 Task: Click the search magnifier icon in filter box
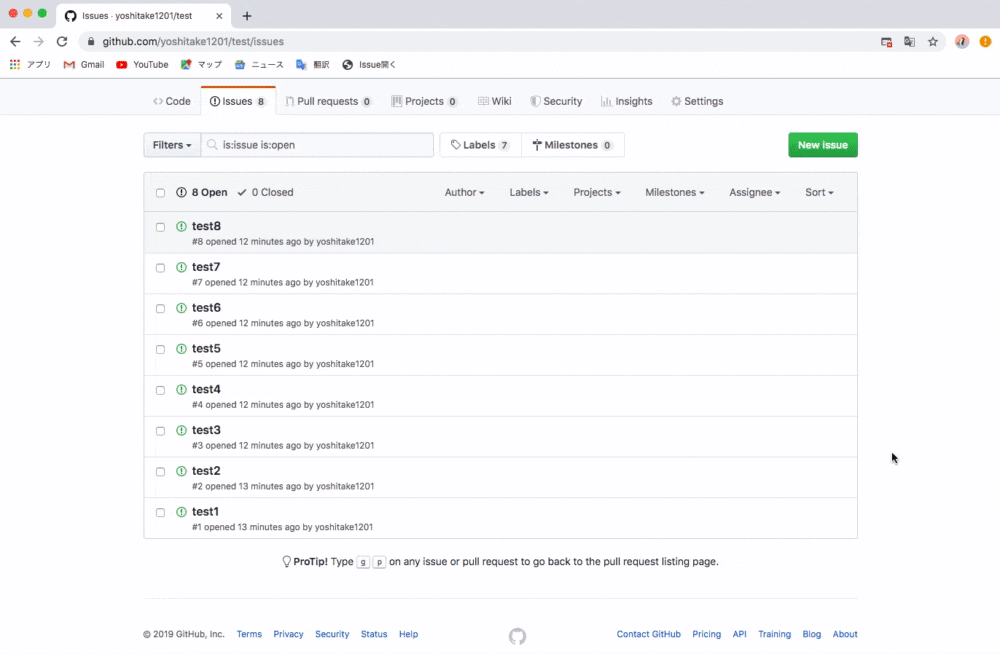pos(212,145)
